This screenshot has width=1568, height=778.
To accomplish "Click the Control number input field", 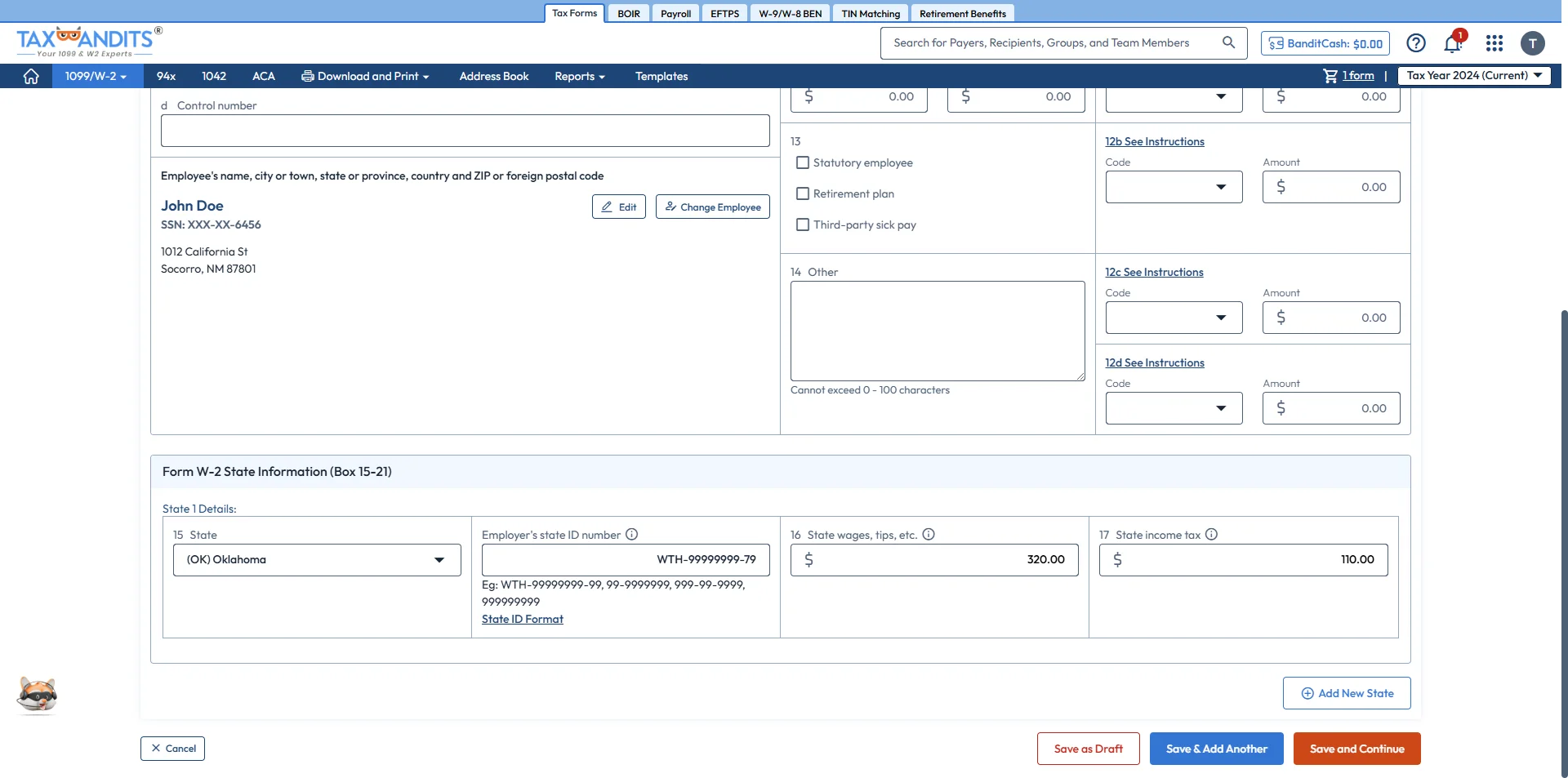I will point(465,131).
